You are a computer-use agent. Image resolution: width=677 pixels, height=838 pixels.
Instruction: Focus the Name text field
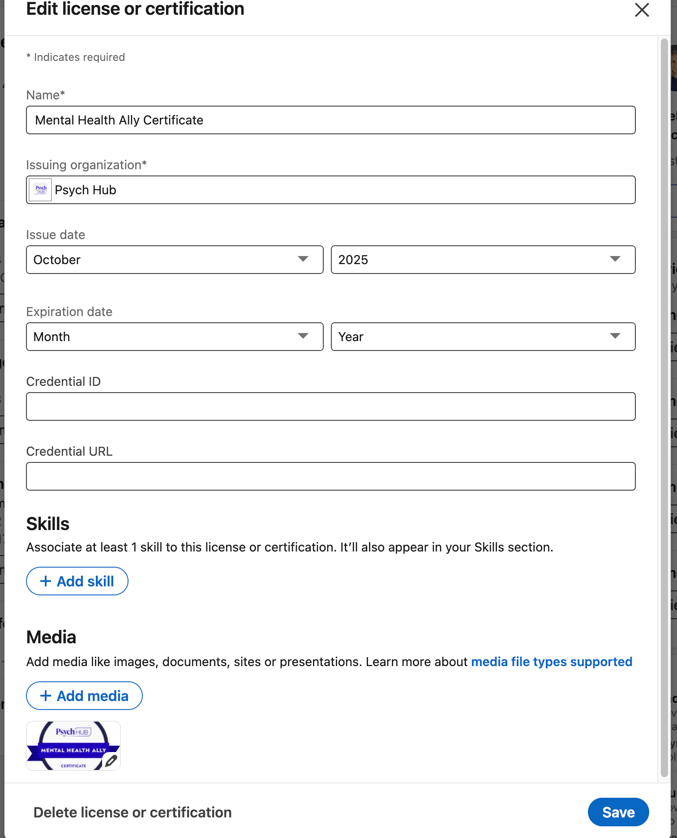pyautogui.click(x=330, y=120)
